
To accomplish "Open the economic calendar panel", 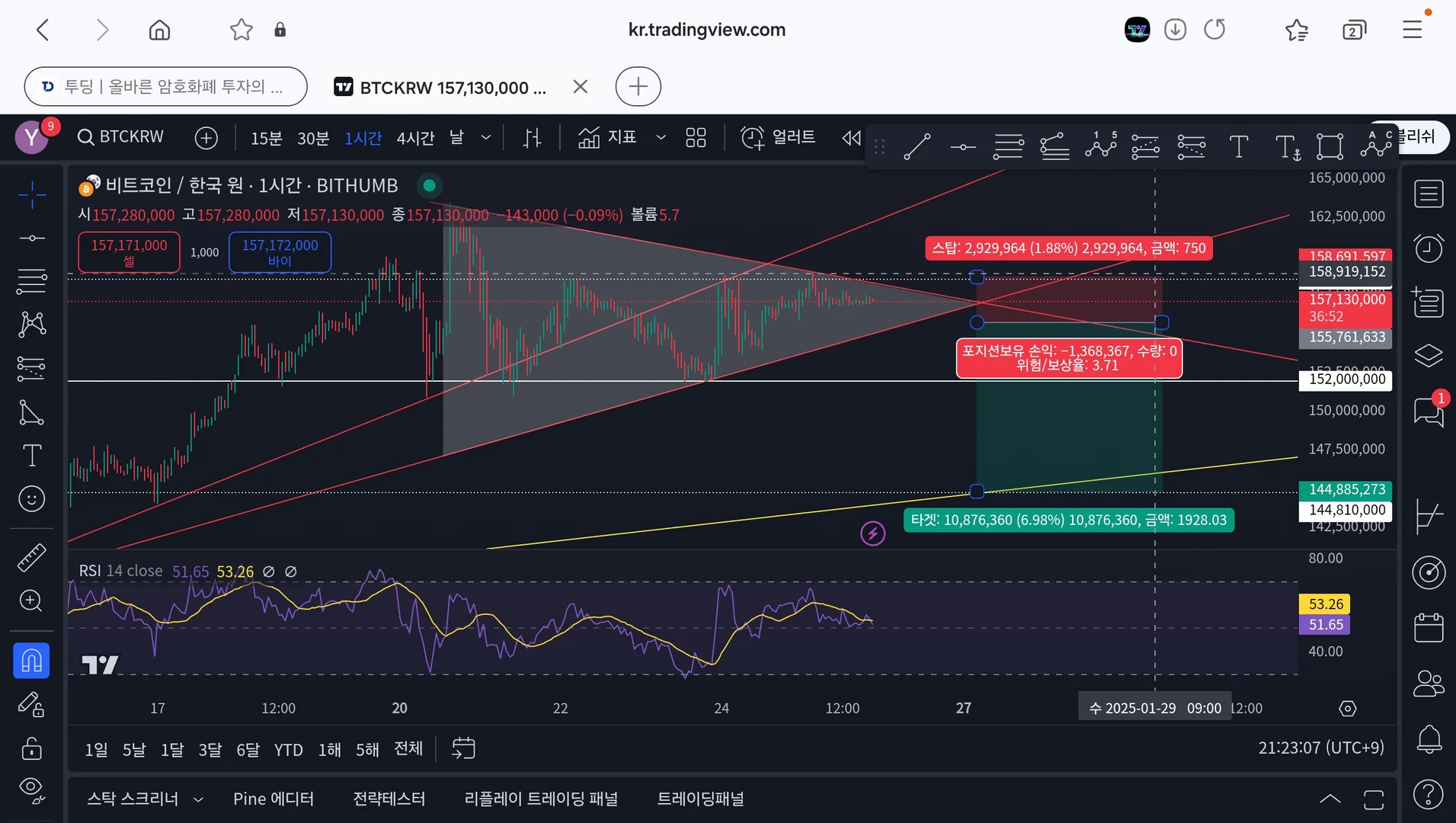I will click(1429, 628).
